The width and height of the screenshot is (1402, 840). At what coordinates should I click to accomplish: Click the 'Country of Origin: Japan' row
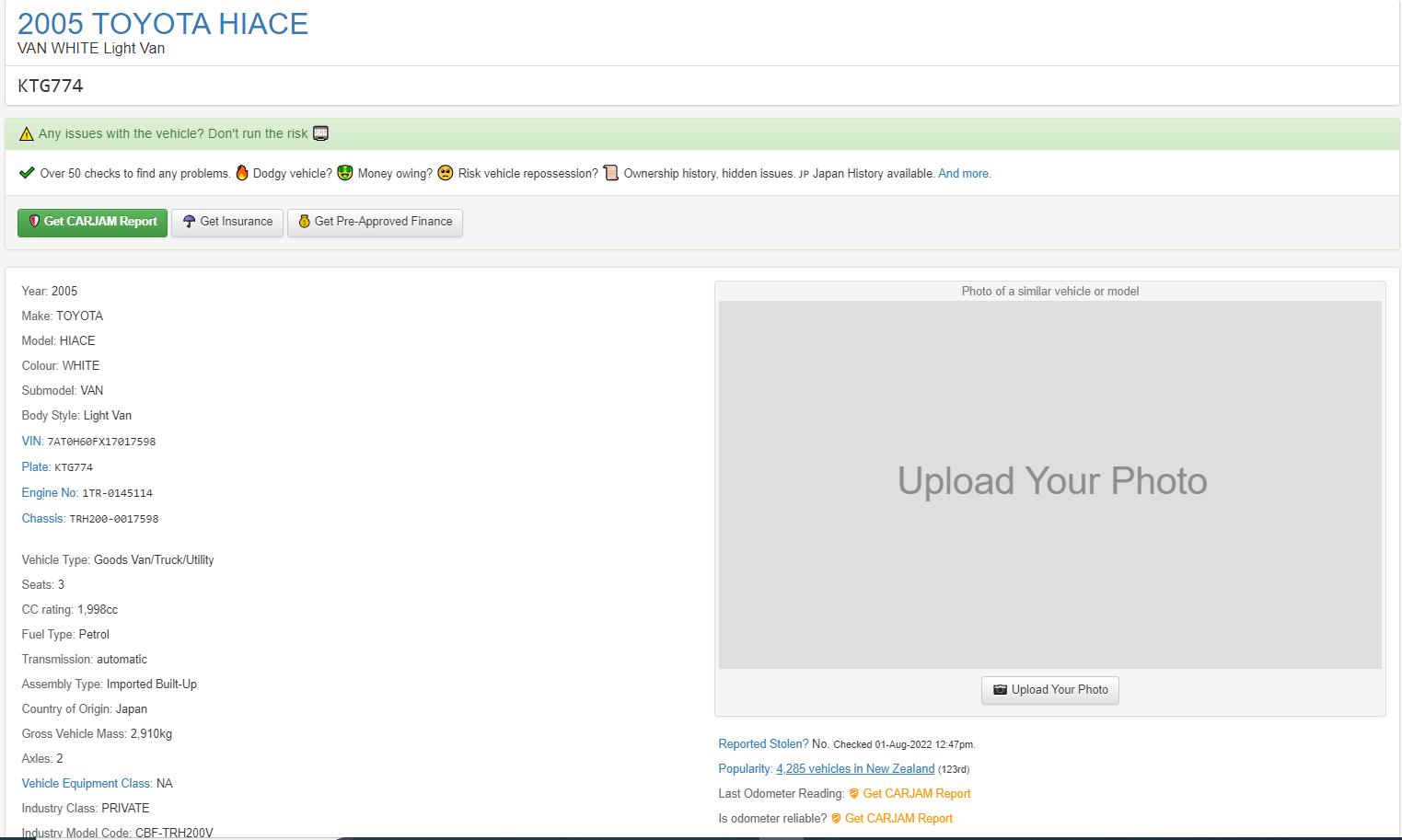[x=85, y=709]
